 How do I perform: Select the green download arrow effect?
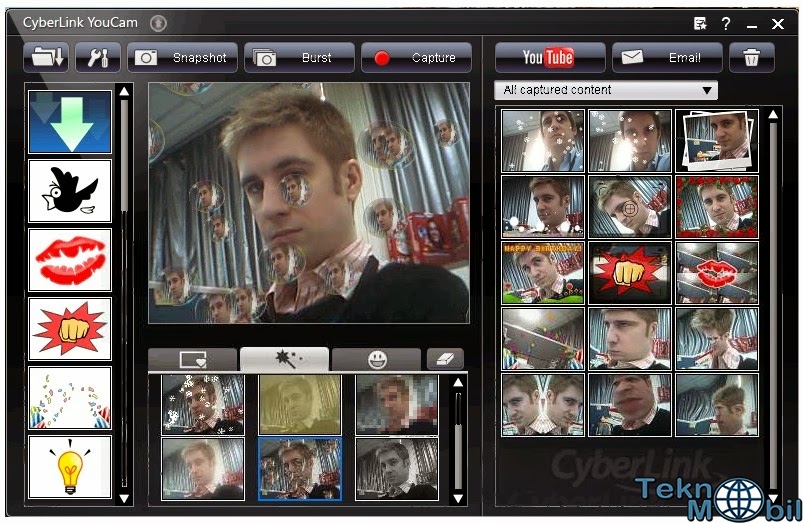70,122
